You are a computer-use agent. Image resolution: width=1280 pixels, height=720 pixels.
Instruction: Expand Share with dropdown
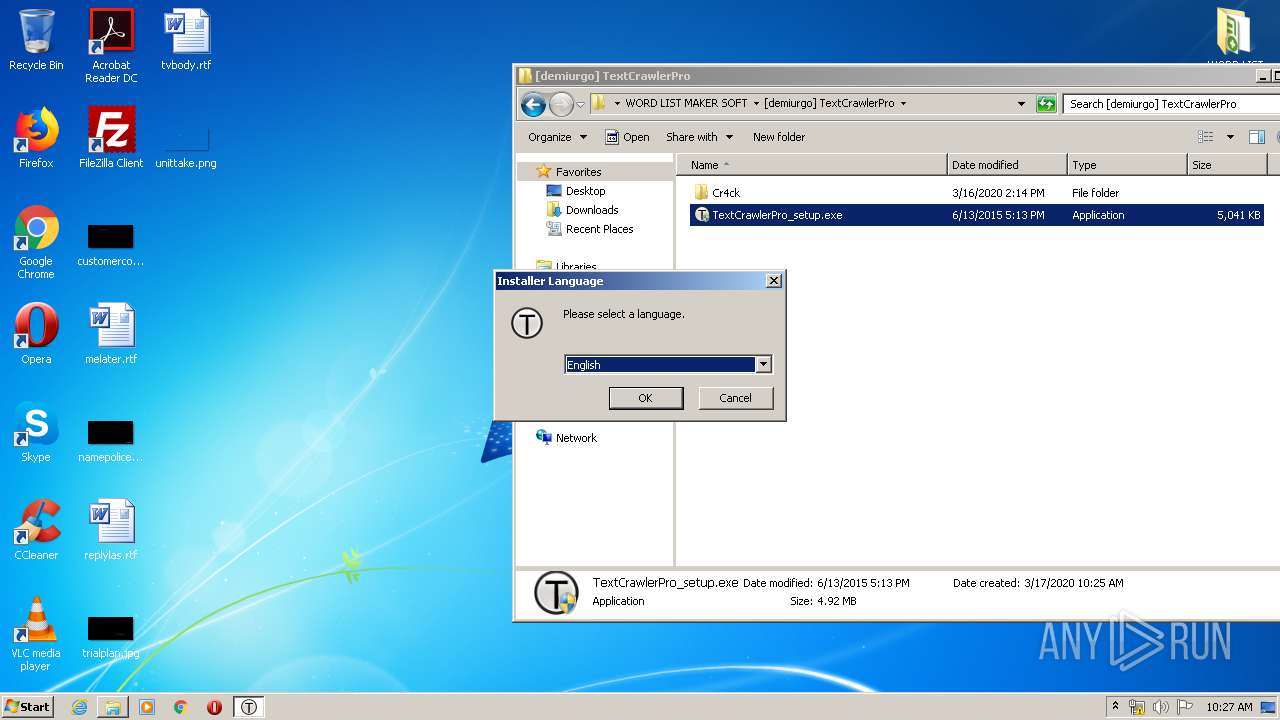[x=699, y=137]
